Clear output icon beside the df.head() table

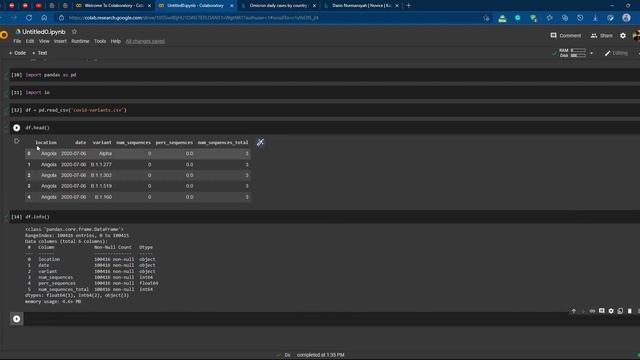(x=16, y=141)
